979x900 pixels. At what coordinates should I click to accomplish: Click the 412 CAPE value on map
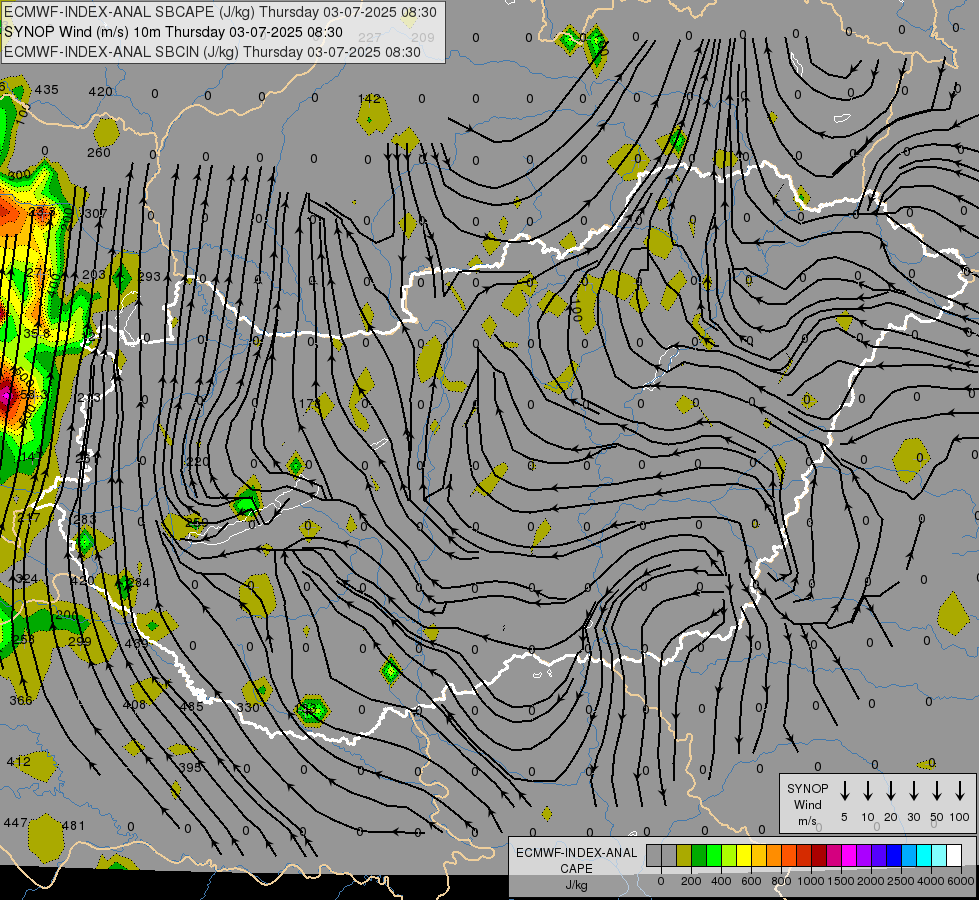(x=18, y=761)
